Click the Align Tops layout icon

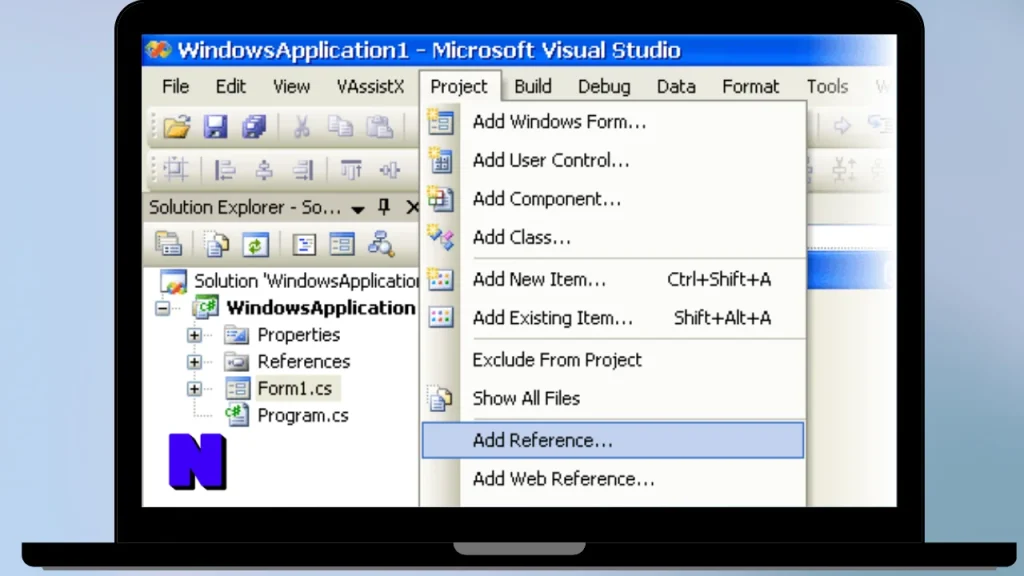[x=351, y=170]
